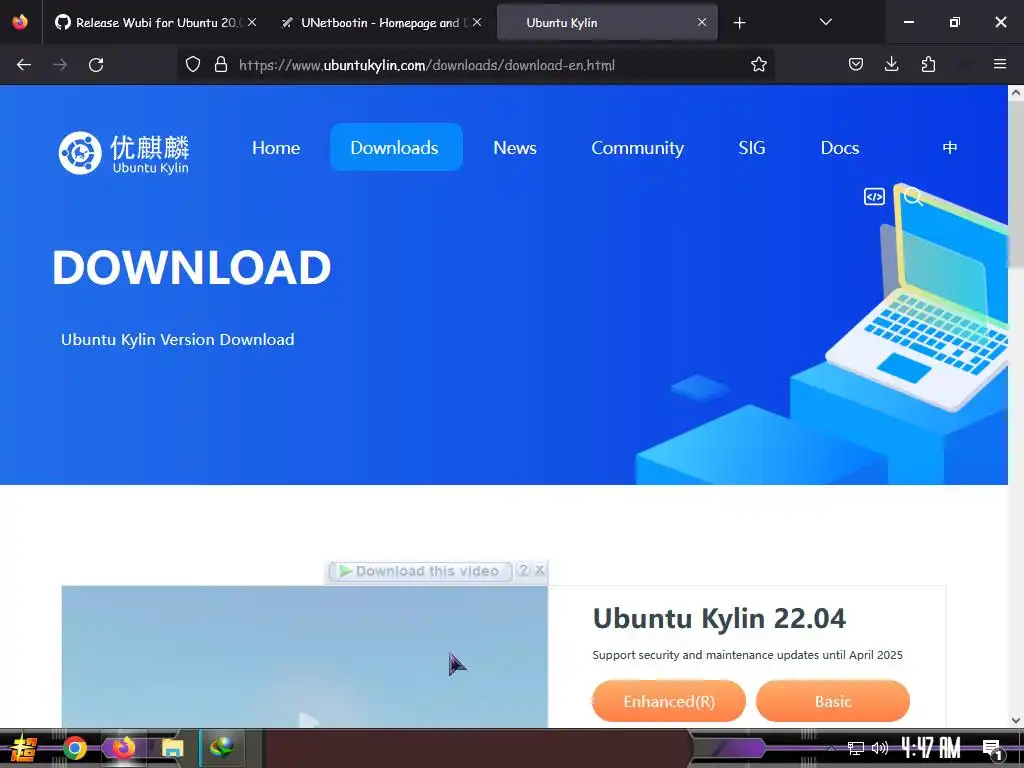Open tracking protection shield info
The image size is (1024, 768).
(193, 65)
